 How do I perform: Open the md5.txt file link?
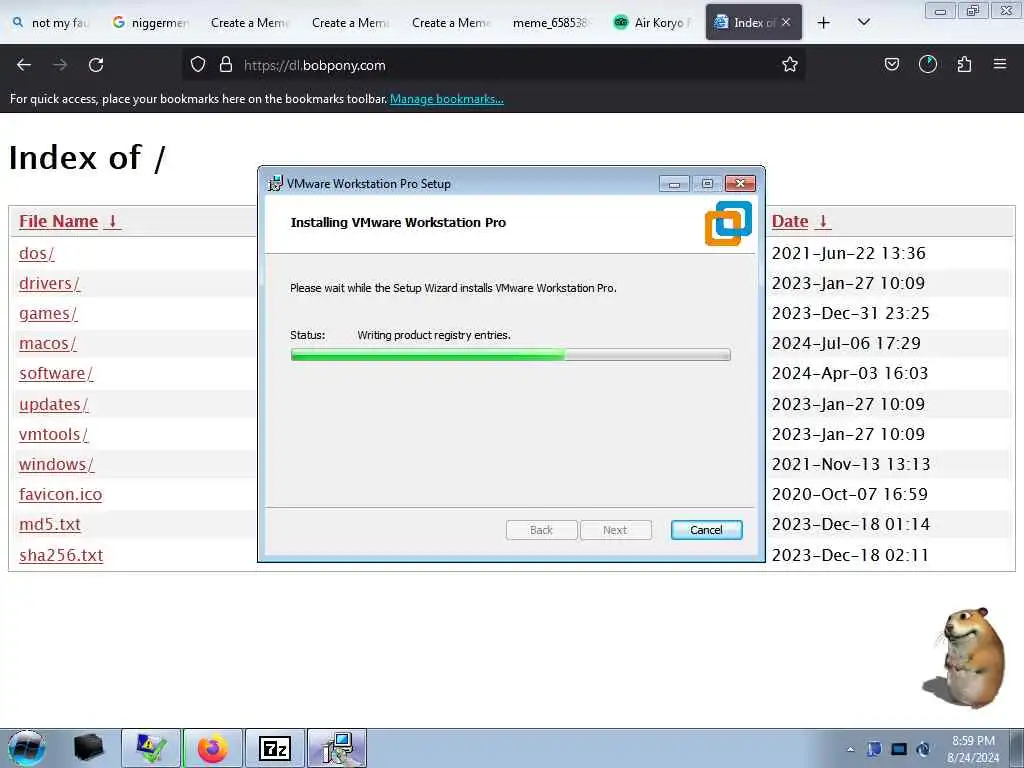[x=50, y=524]
